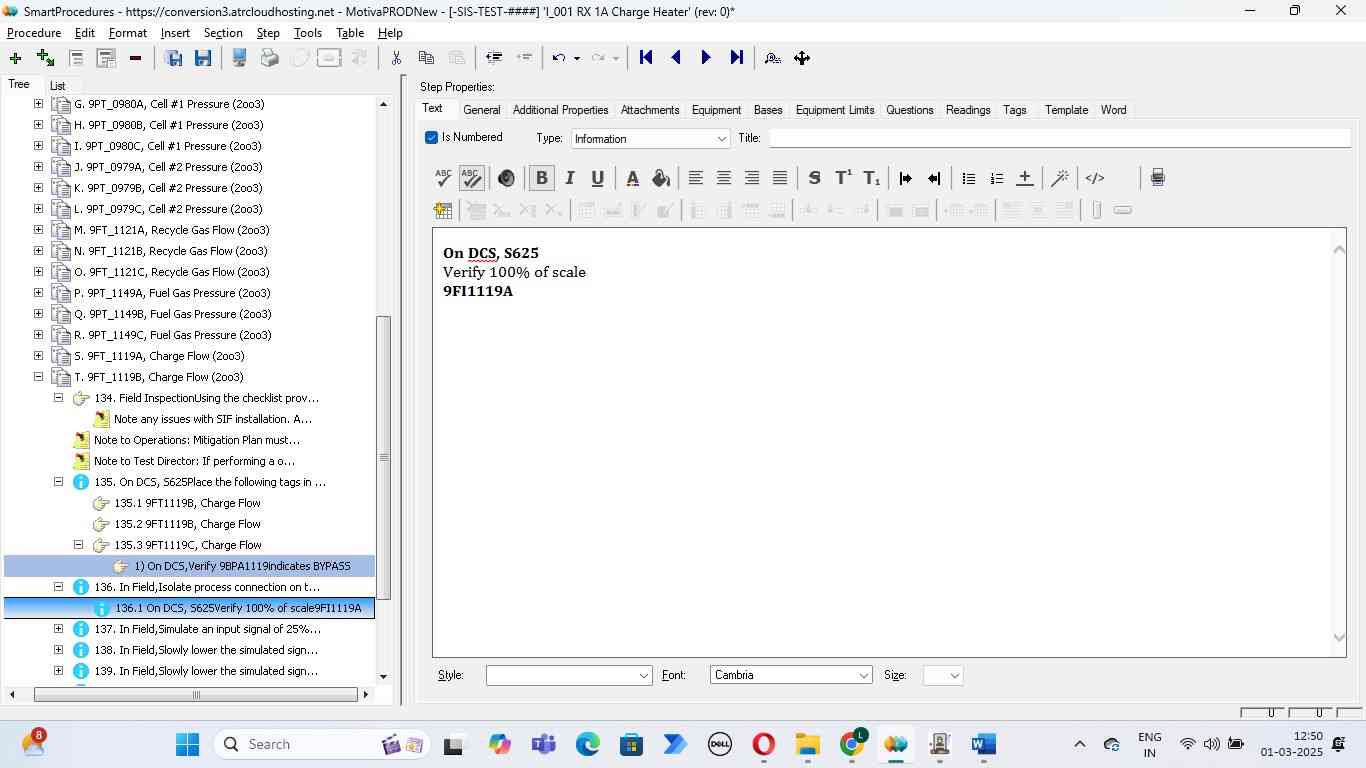
Task: Insert numbered list
Action: pos(996,178)
